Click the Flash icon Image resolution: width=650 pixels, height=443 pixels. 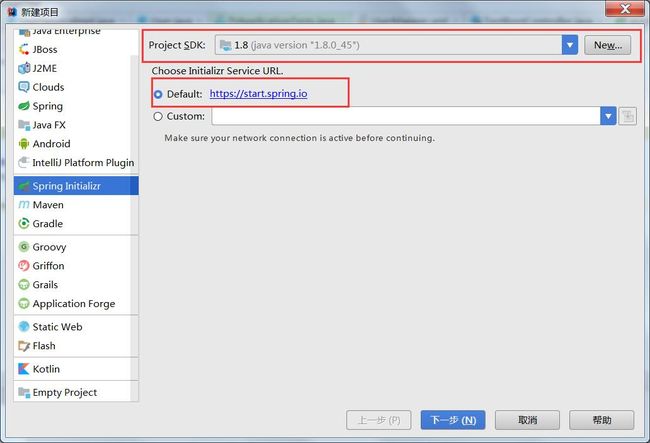[24, 346]
